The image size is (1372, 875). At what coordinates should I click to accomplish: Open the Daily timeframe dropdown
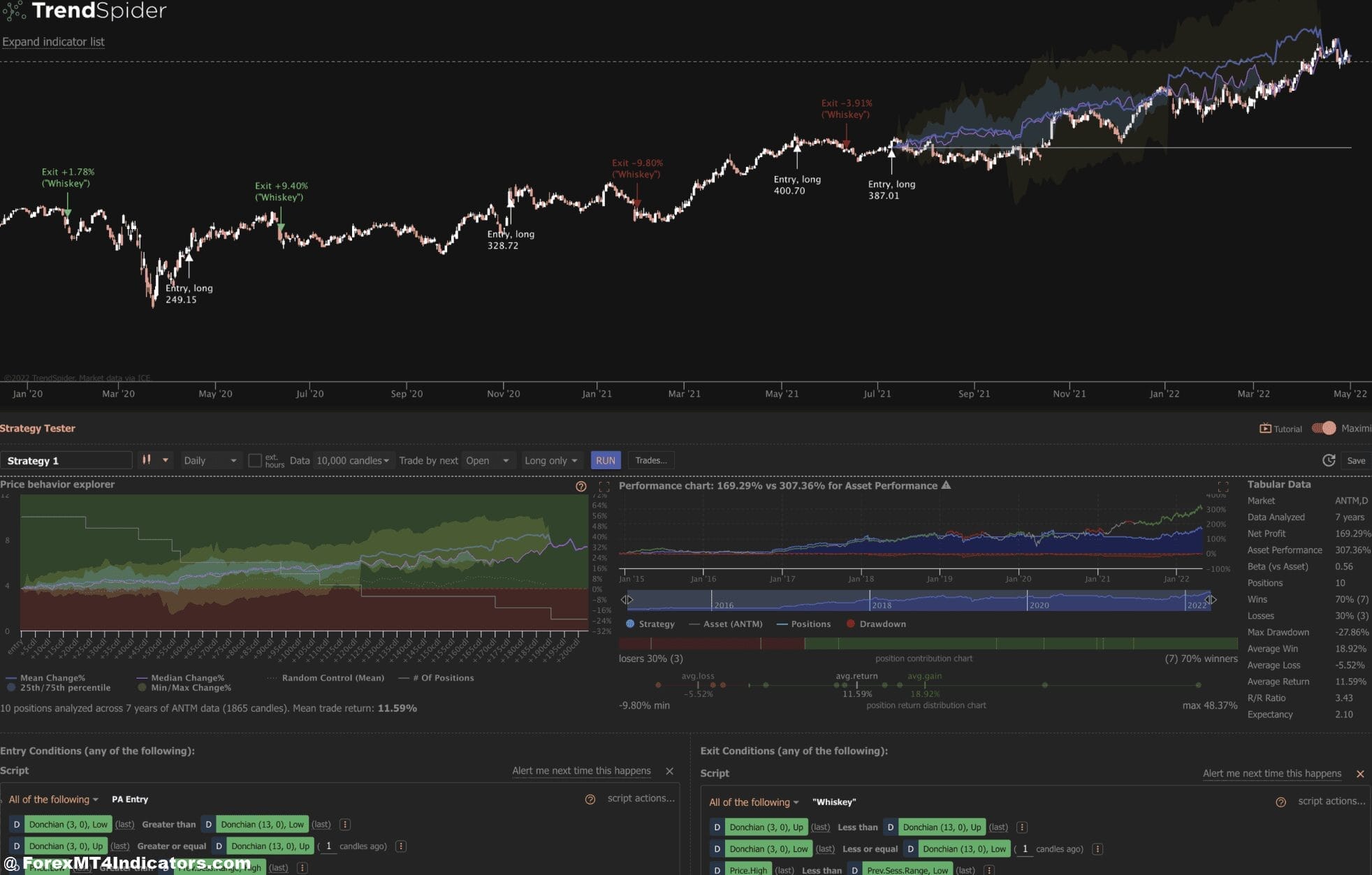(x=210, y=460)
